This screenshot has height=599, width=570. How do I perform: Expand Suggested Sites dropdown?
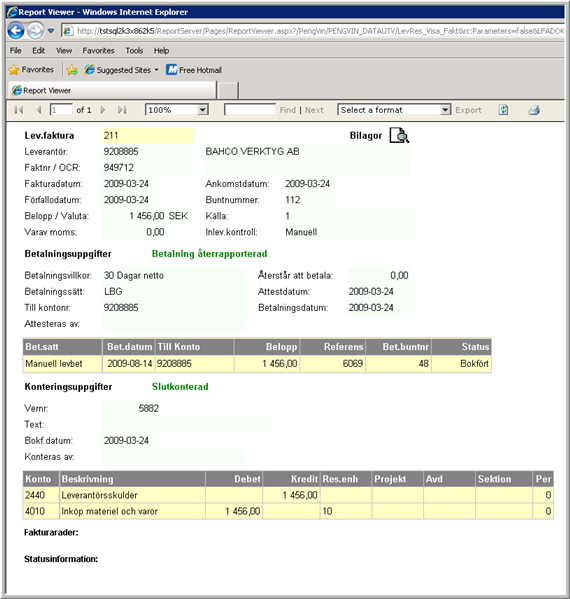(156, 70)
